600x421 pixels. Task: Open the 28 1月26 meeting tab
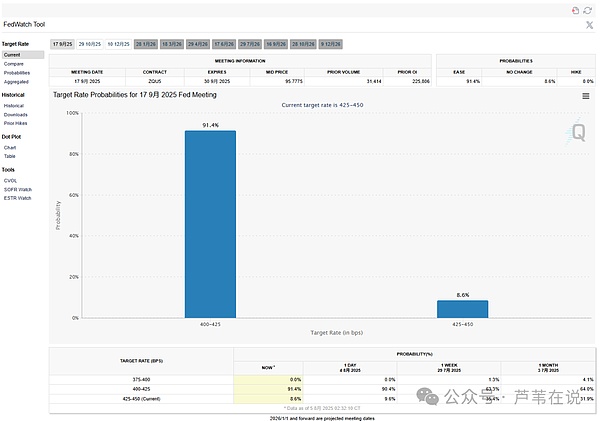[146, 45]
